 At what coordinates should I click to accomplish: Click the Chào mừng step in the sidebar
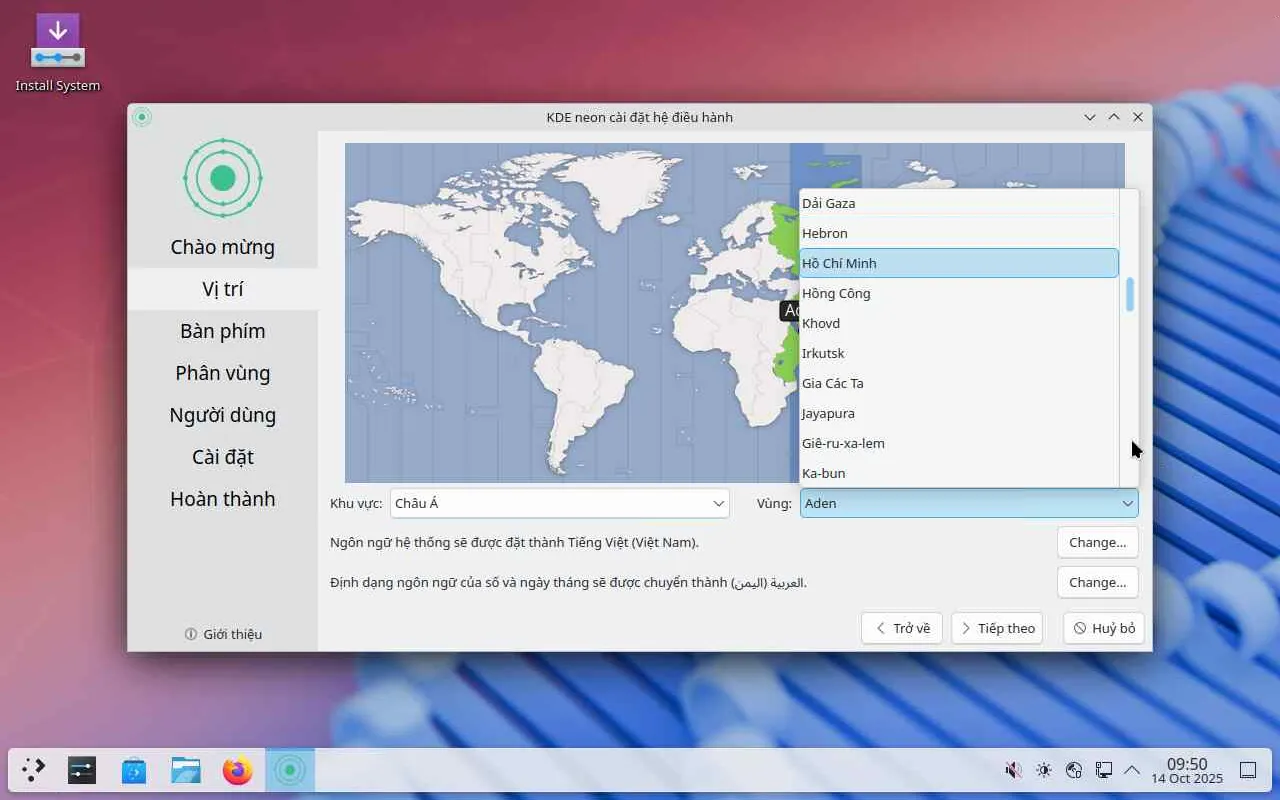pos(223,247)
